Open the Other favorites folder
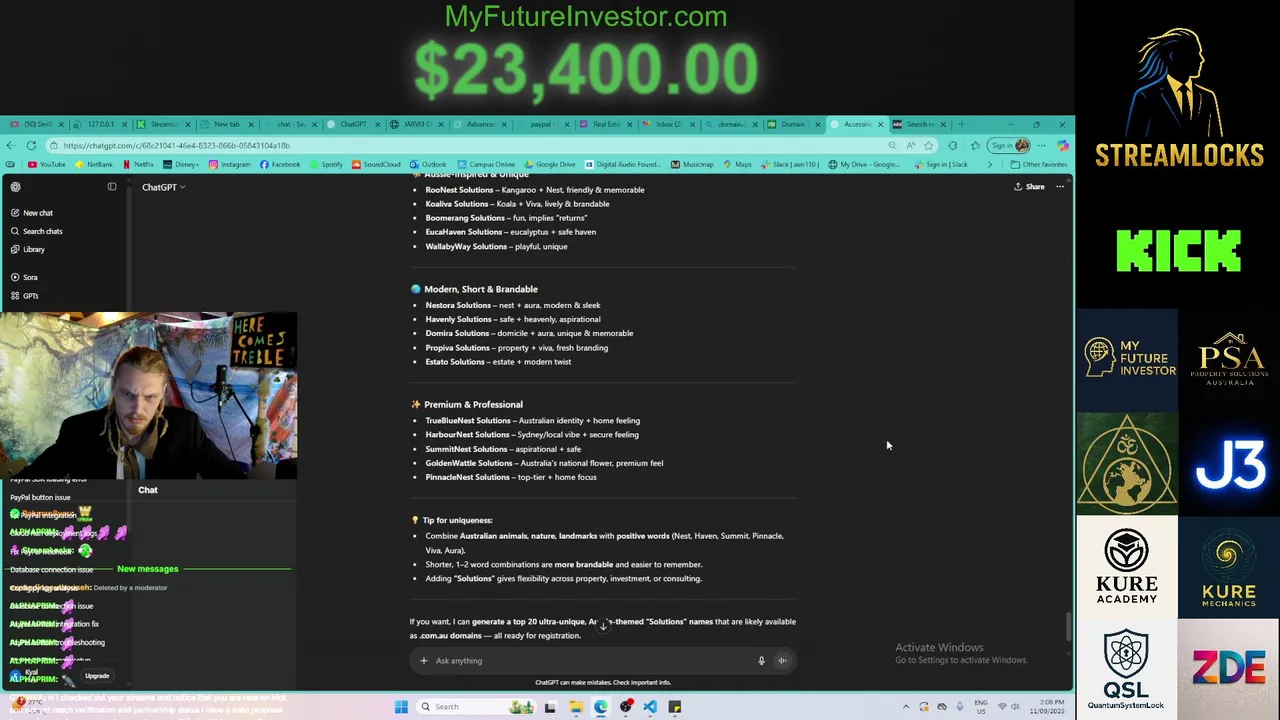Screen dimensions: 1280x720 1040,164
